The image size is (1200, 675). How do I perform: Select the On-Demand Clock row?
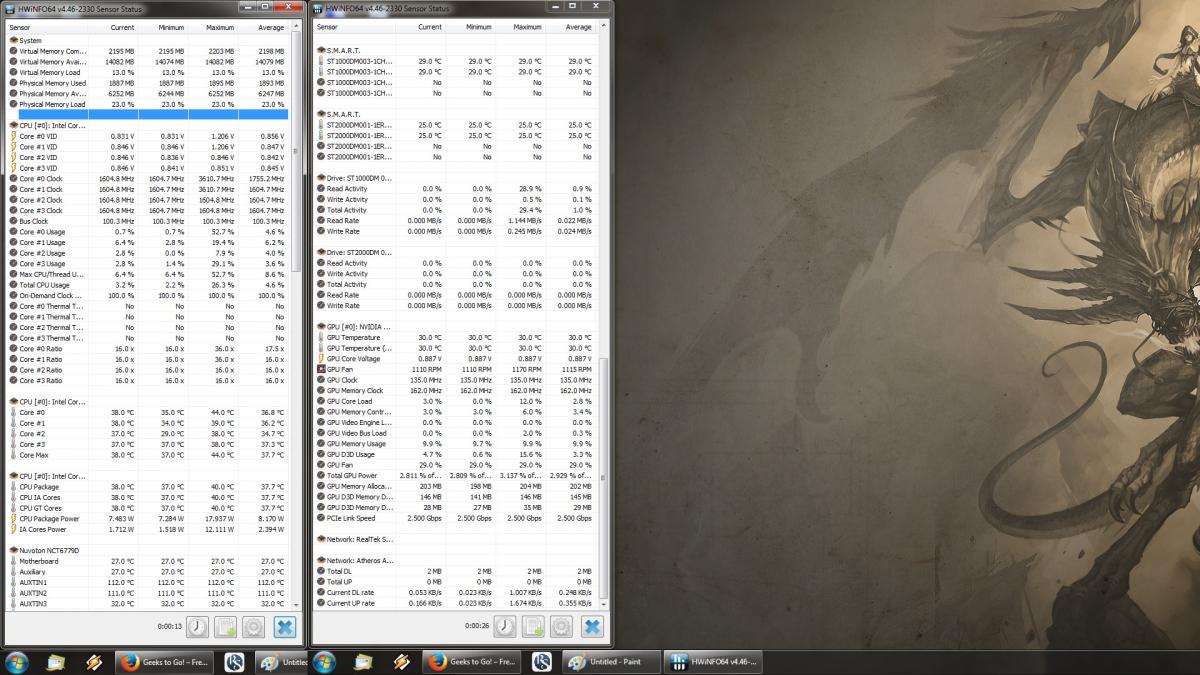148,295
